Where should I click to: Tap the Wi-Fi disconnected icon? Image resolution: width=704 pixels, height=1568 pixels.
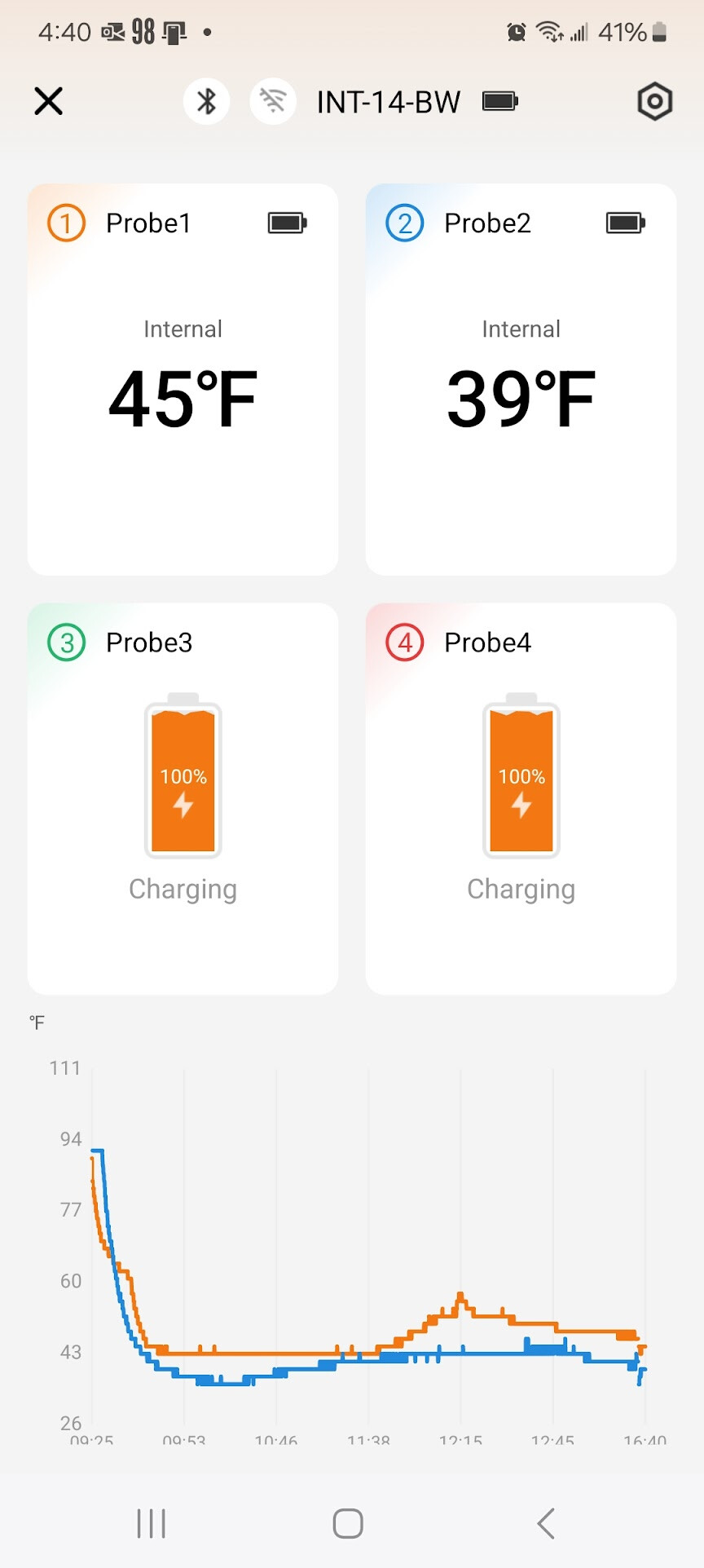pyautogui.click(x=273, y=102)
